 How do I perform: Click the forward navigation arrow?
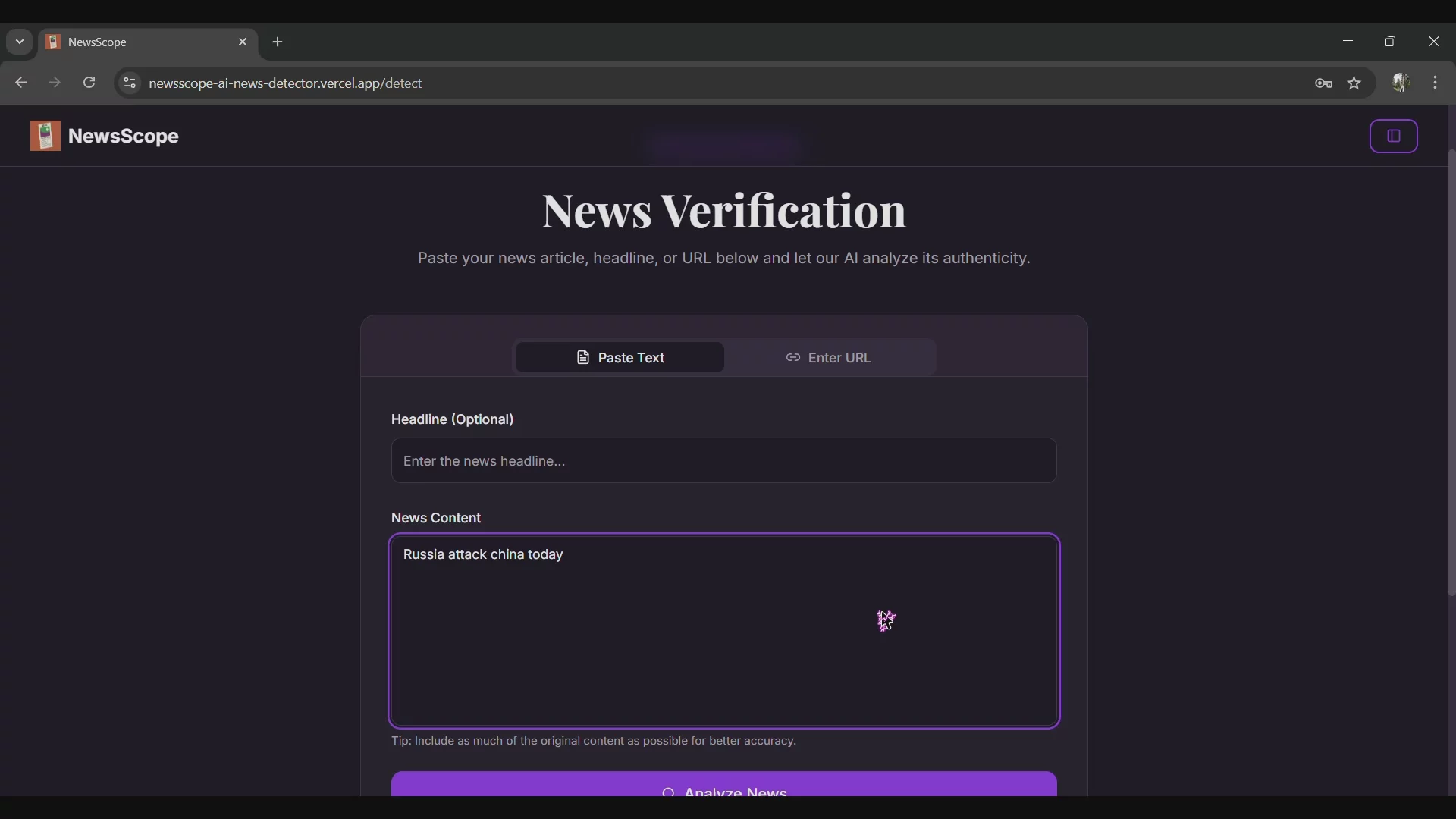click(x=54, y=83)
